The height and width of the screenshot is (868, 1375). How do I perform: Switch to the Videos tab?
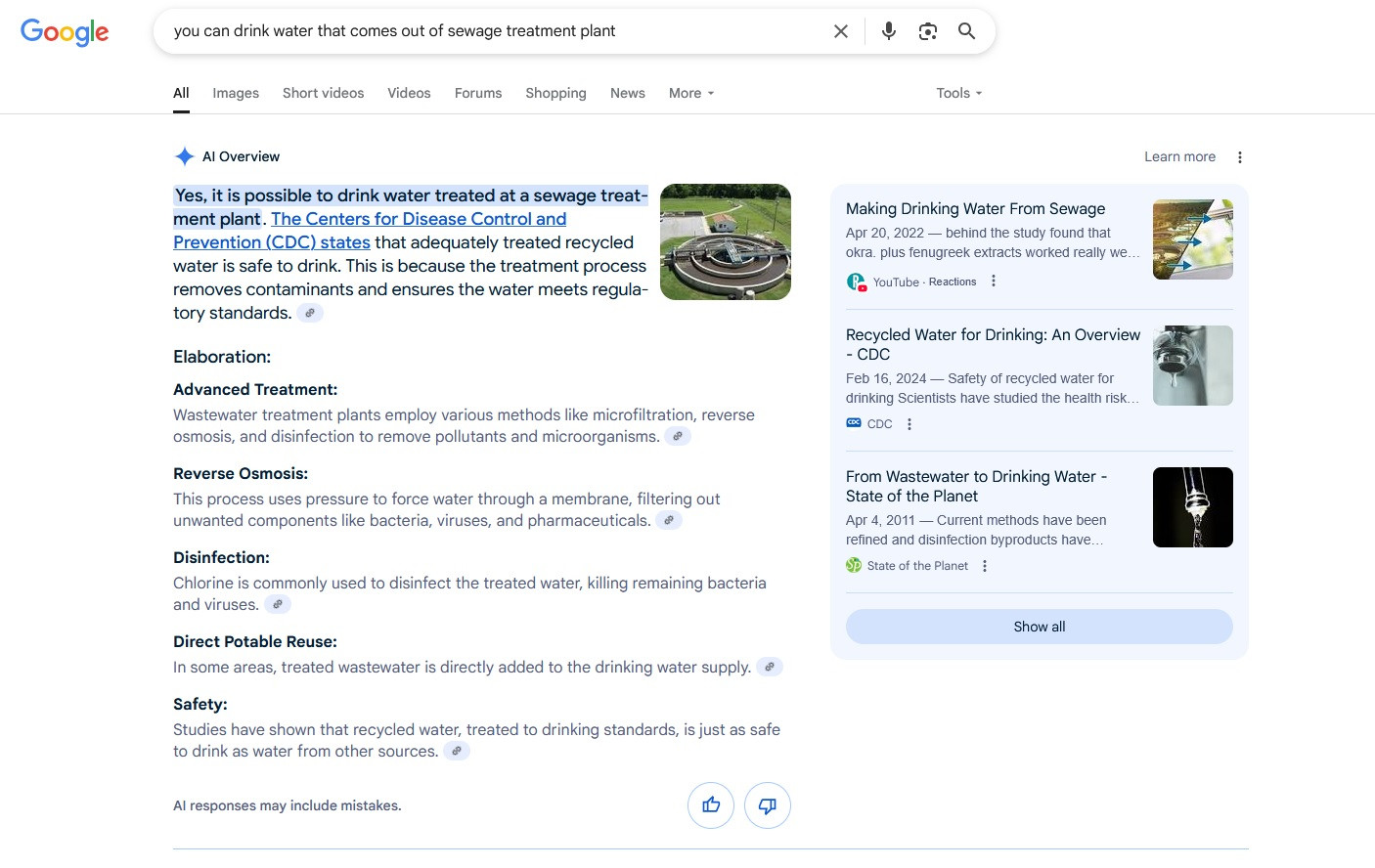point(409,93)
